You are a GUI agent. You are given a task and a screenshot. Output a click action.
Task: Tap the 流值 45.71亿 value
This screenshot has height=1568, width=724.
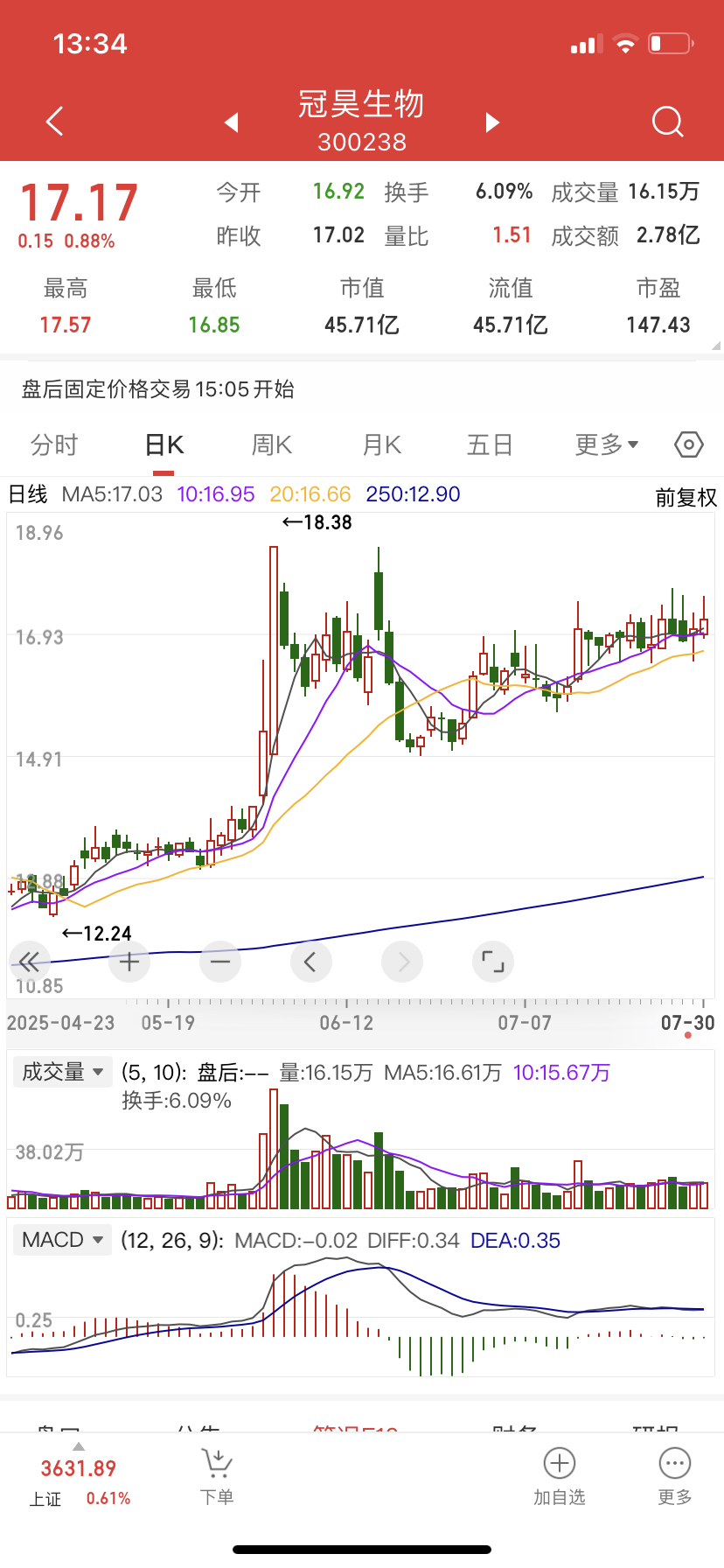pos(511,325)
